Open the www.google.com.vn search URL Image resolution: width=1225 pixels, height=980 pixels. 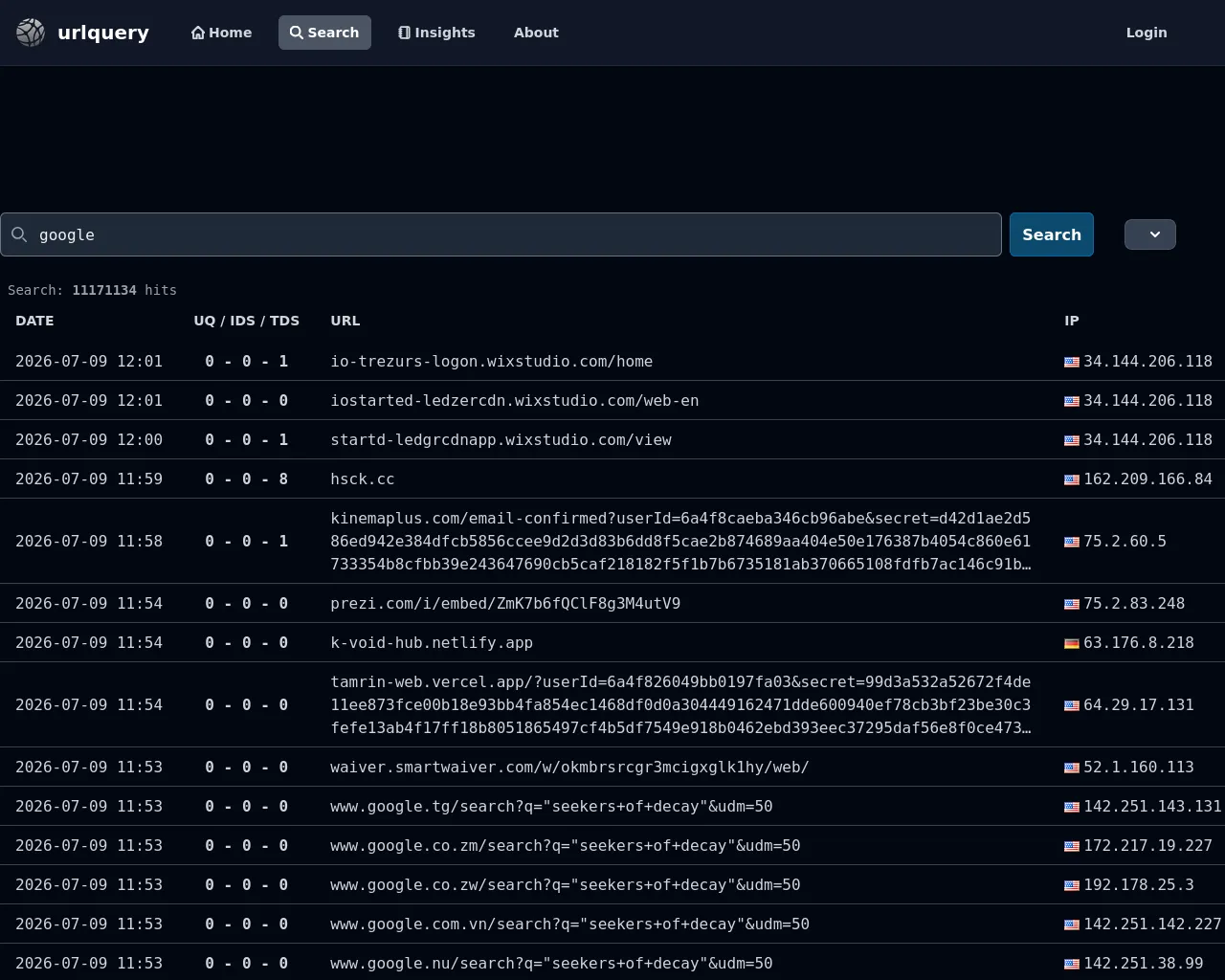[x=570, y=924]
